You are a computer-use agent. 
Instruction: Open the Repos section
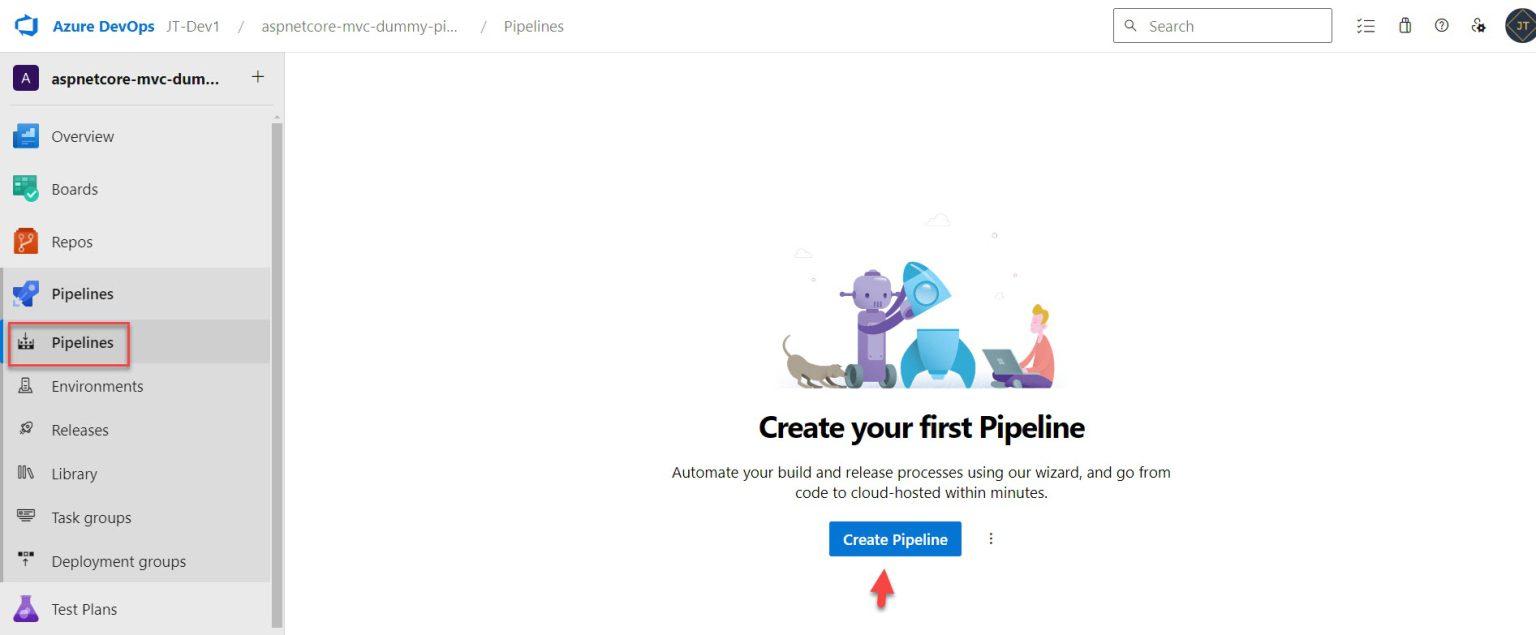coord(72,241)
